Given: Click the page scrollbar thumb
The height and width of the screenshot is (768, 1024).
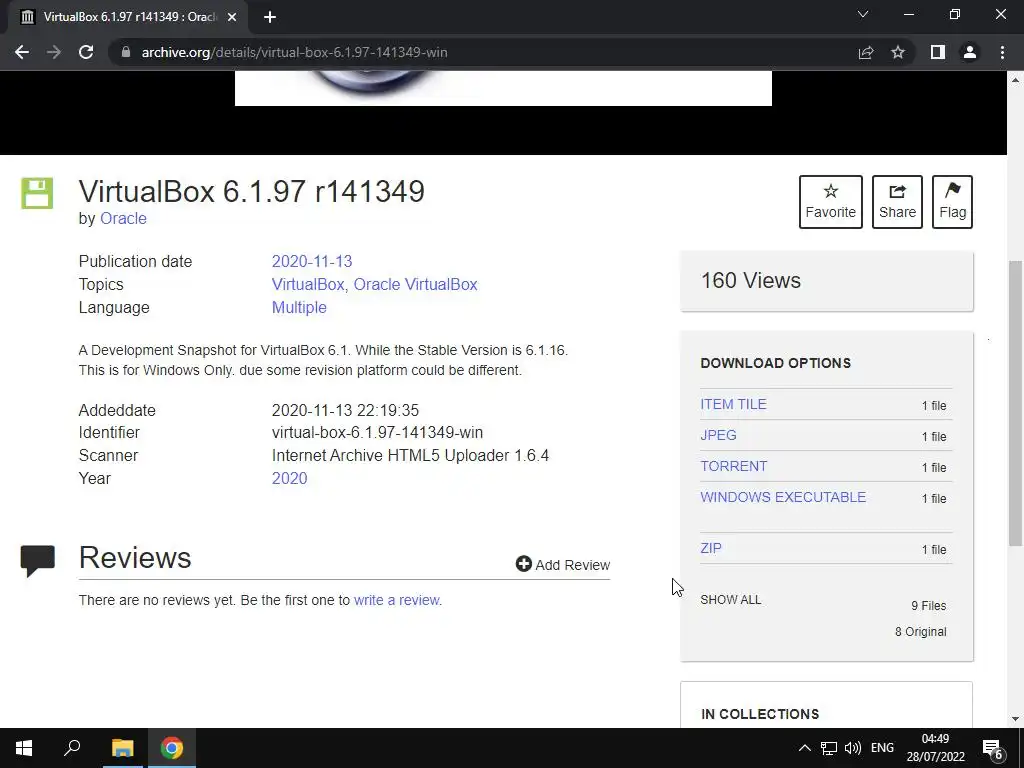Looking at the screenshot, I should pos(1015,403).
